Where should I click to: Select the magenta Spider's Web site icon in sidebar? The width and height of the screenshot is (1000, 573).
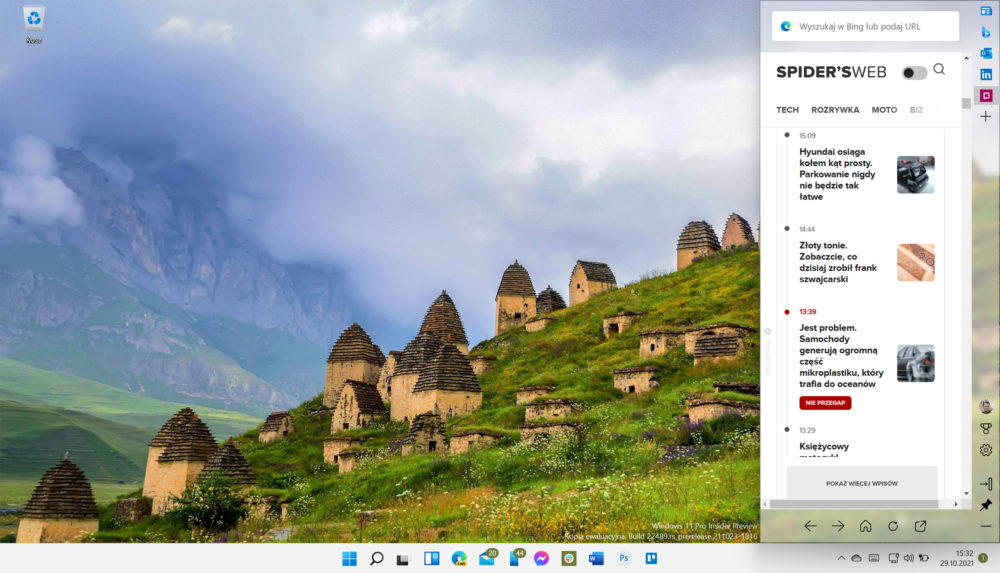tap(986, 96)
